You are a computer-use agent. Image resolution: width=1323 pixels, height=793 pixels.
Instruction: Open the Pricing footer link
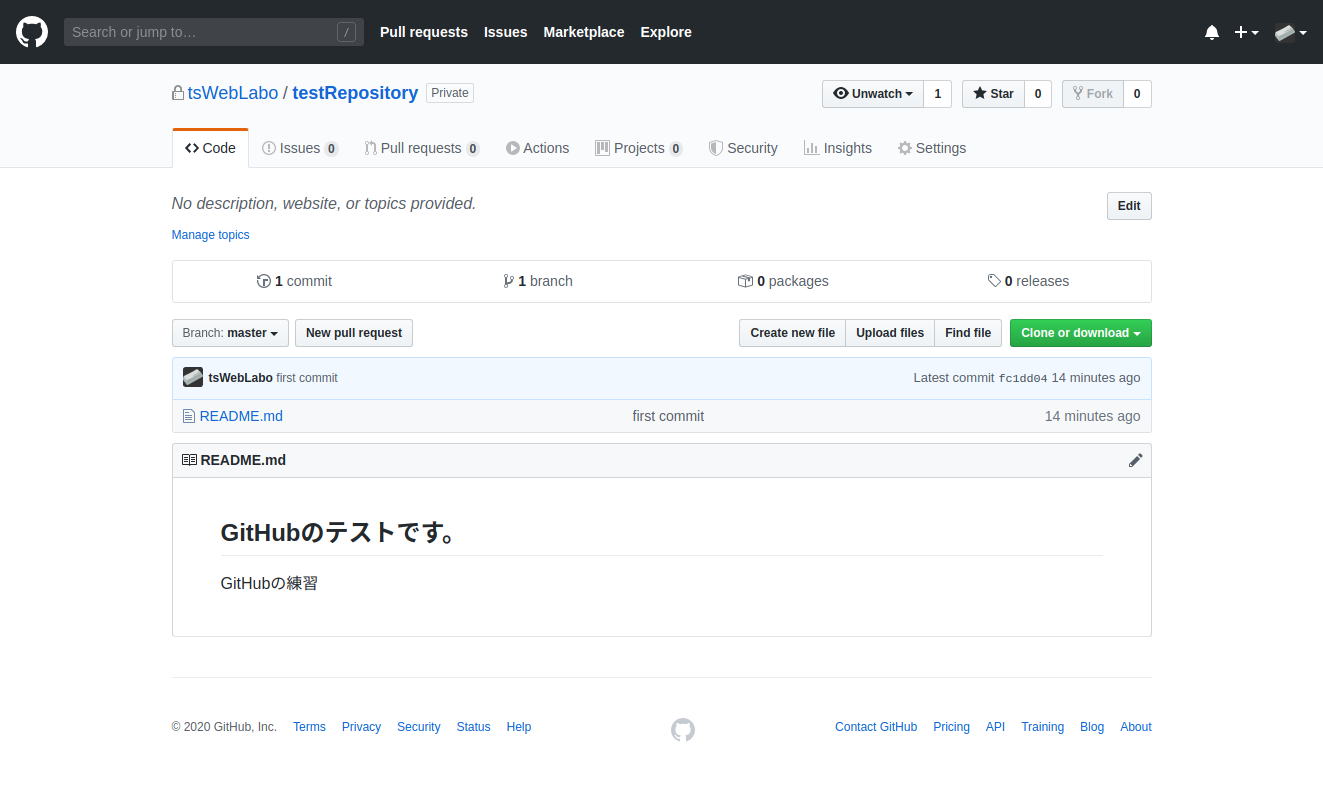[x=951, y=727]
